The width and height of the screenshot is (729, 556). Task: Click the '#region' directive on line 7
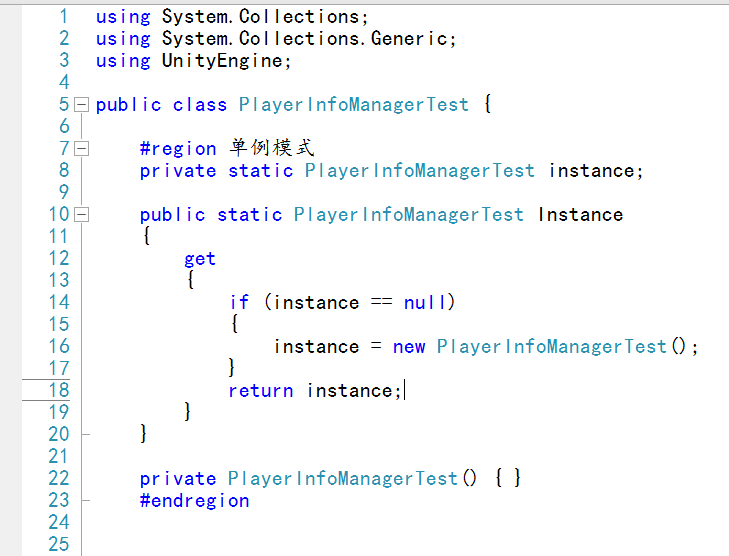(x=178, y=149)
